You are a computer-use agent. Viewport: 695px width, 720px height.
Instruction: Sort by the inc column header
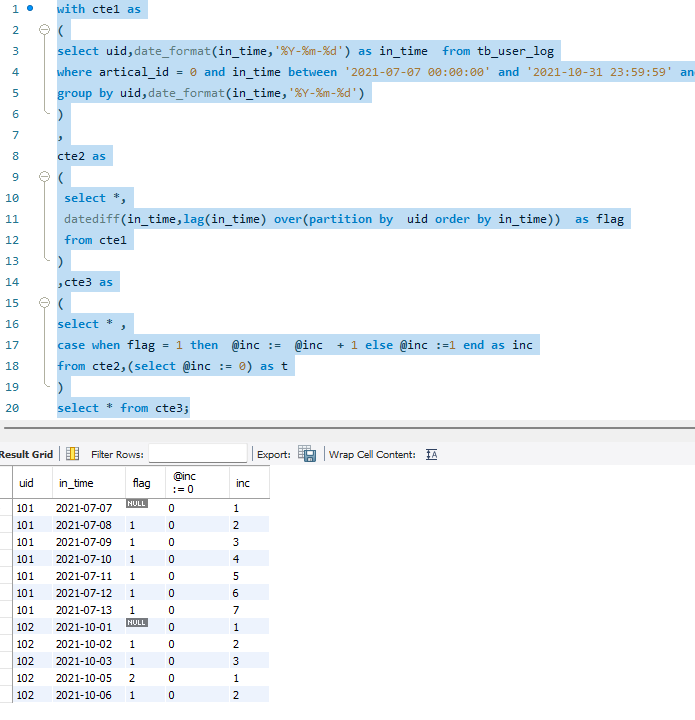(x=249, y=483)
